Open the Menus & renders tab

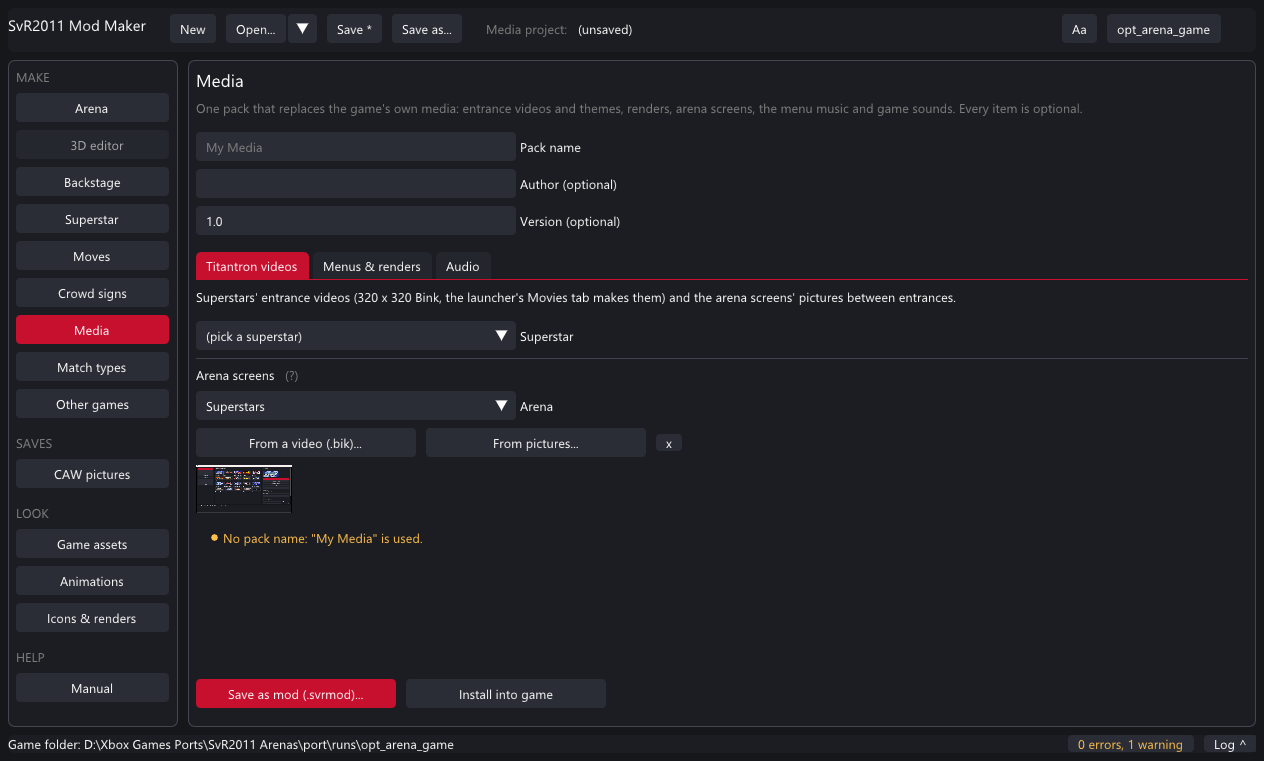(x=372, y=266)
